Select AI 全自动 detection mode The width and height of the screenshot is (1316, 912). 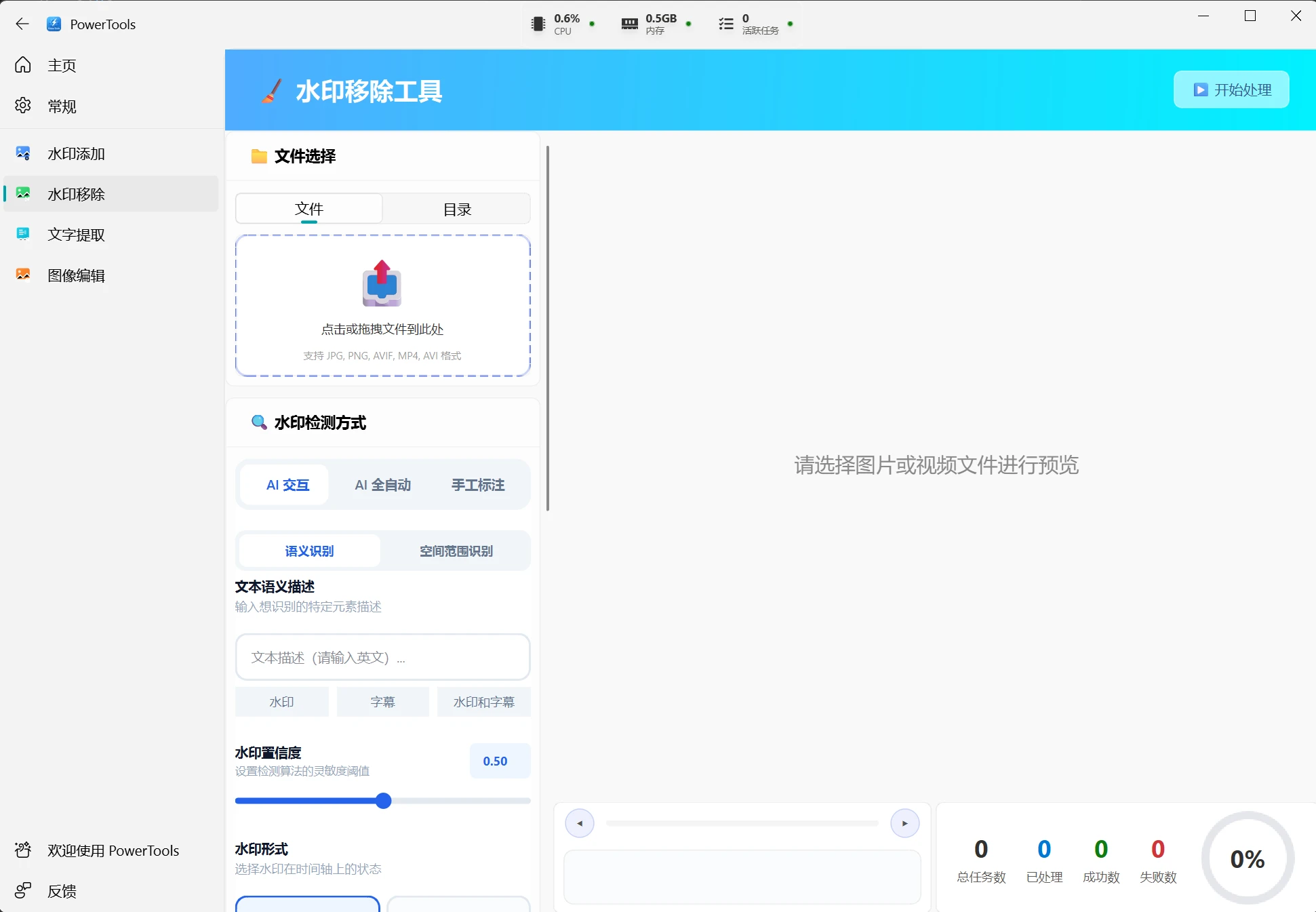tap(383, 485)
